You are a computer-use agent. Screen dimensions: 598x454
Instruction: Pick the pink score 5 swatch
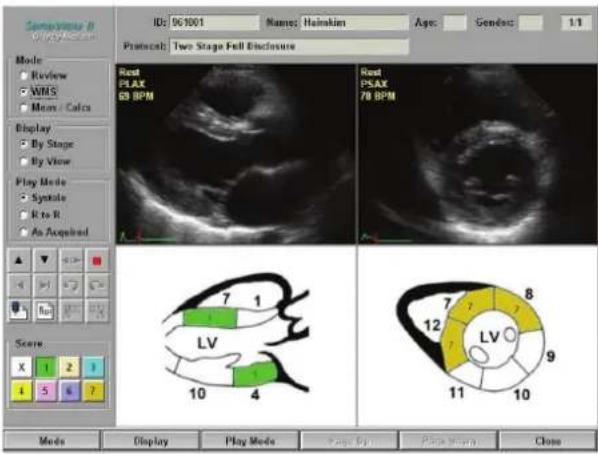(x=46, y=391)
